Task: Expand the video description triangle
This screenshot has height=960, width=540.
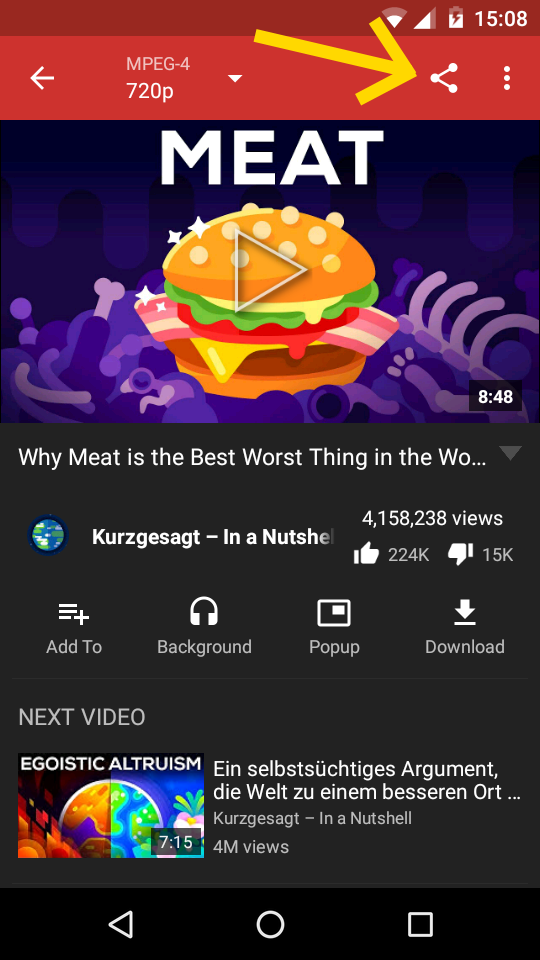Action: (510, 453)
